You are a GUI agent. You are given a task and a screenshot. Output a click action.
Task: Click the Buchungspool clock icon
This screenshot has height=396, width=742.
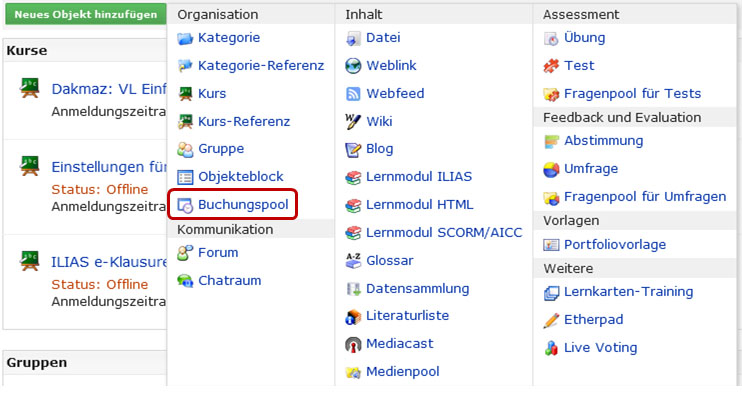(185, 205)
